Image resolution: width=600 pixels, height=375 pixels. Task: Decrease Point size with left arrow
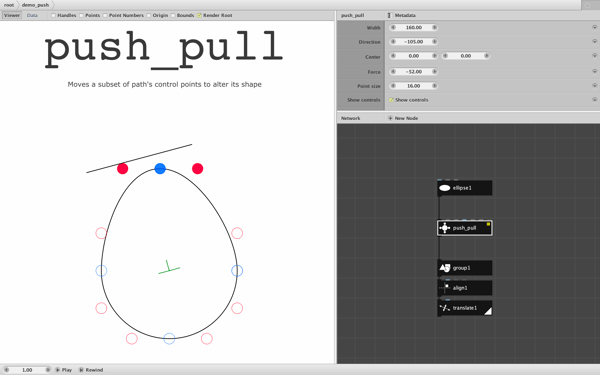(393, 86)
